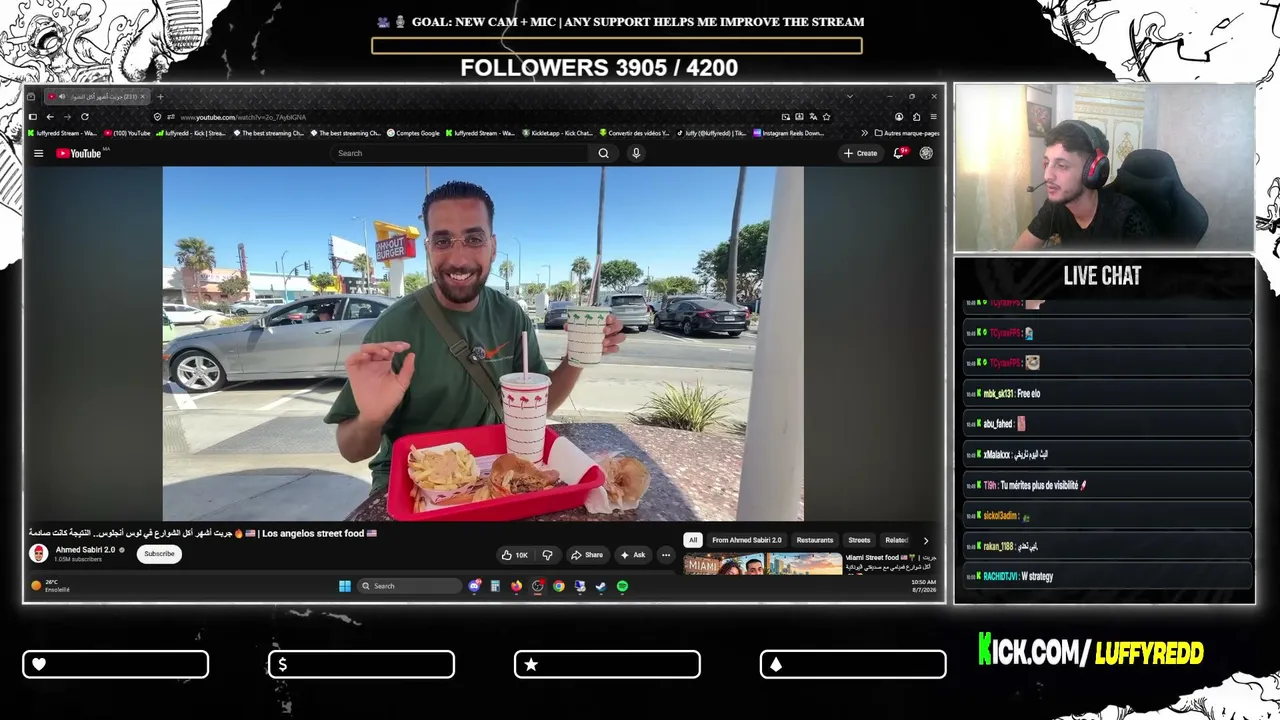Screen dimensions: 1280x720
Task: Open the Windows Start menu
Action: [345, 586]
